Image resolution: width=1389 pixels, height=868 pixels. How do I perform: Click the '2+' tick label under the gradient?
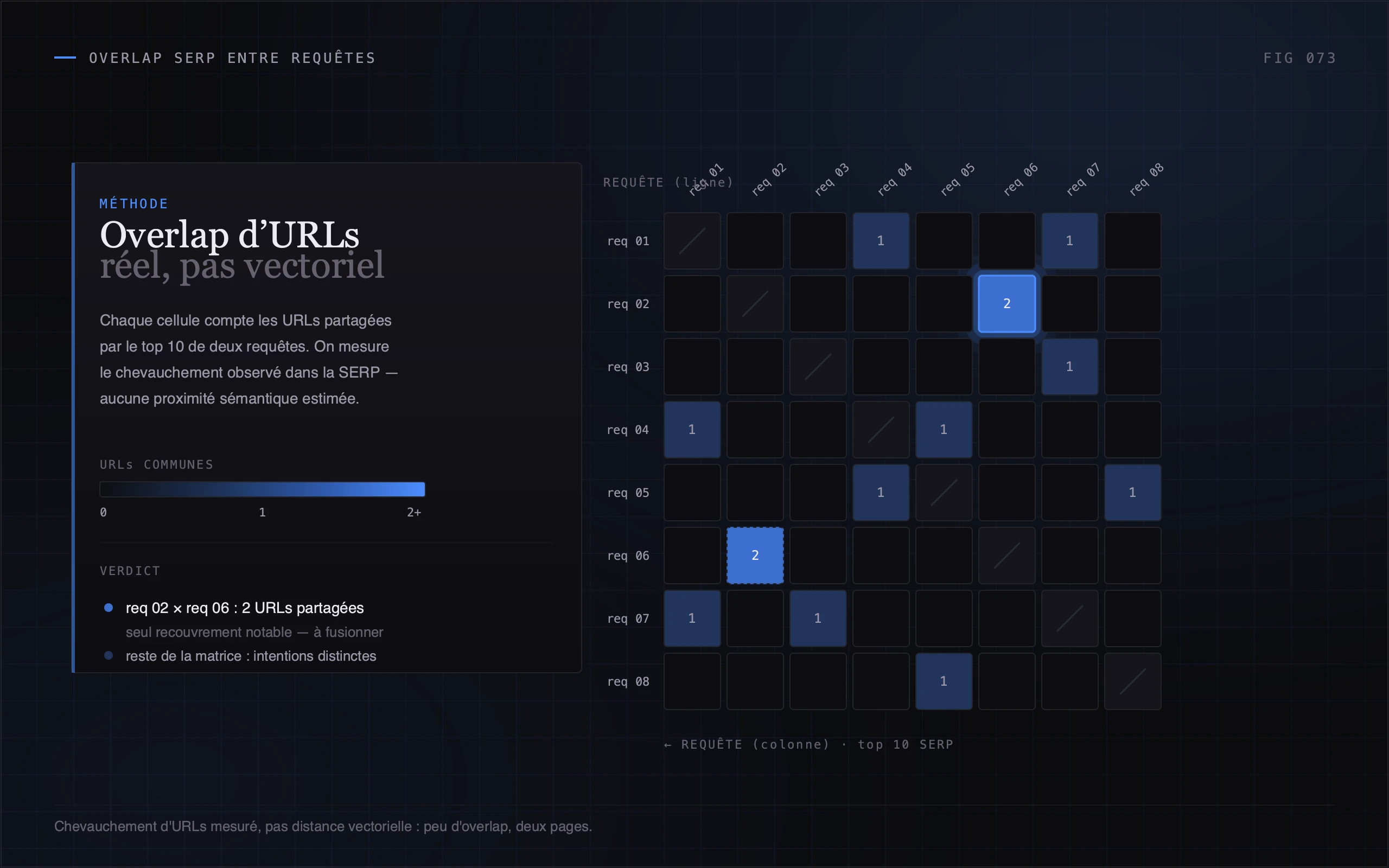(x=414, y=512)
